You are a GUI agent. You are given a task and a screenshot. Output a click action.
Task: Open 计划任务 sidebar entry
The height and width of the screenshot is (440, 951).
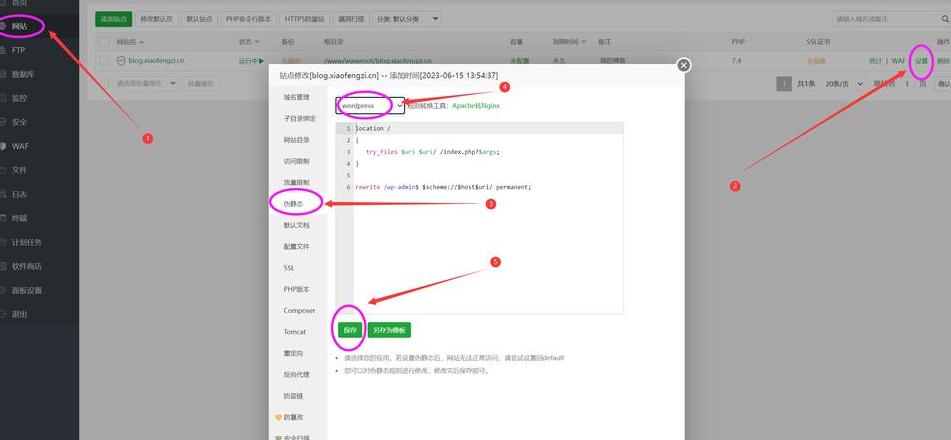point(27,242)
